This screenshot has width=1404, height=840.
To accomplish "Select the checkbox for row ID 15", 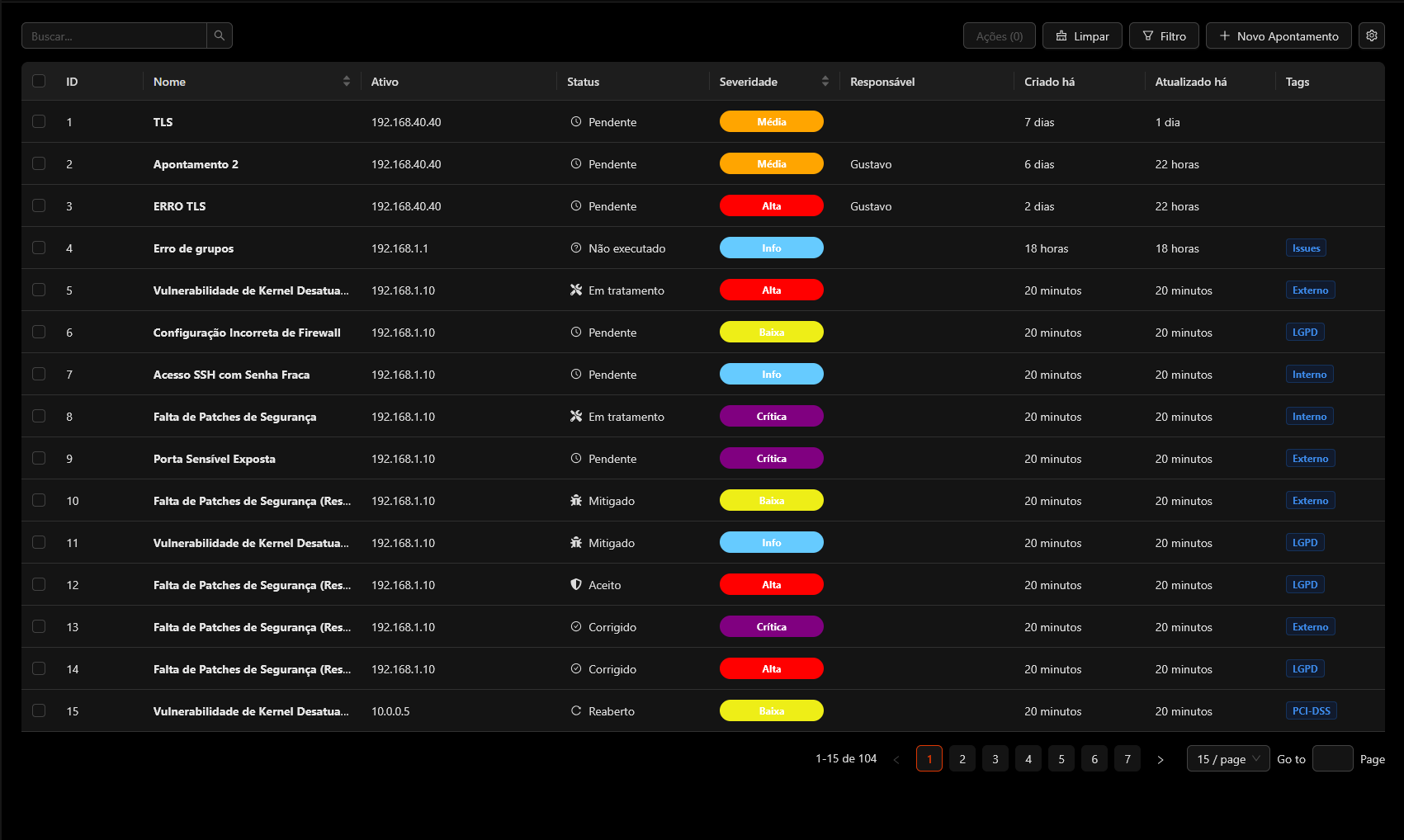I will 39,710.
